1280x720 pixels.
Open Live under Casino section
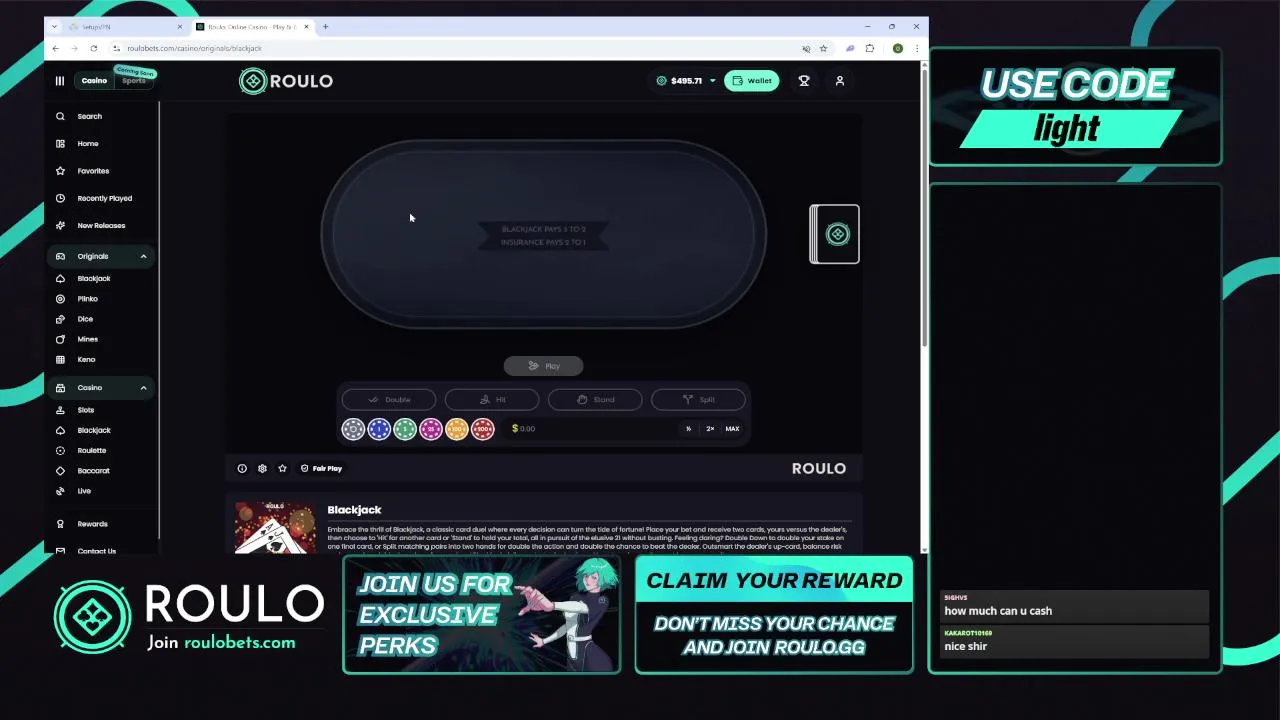74,491
